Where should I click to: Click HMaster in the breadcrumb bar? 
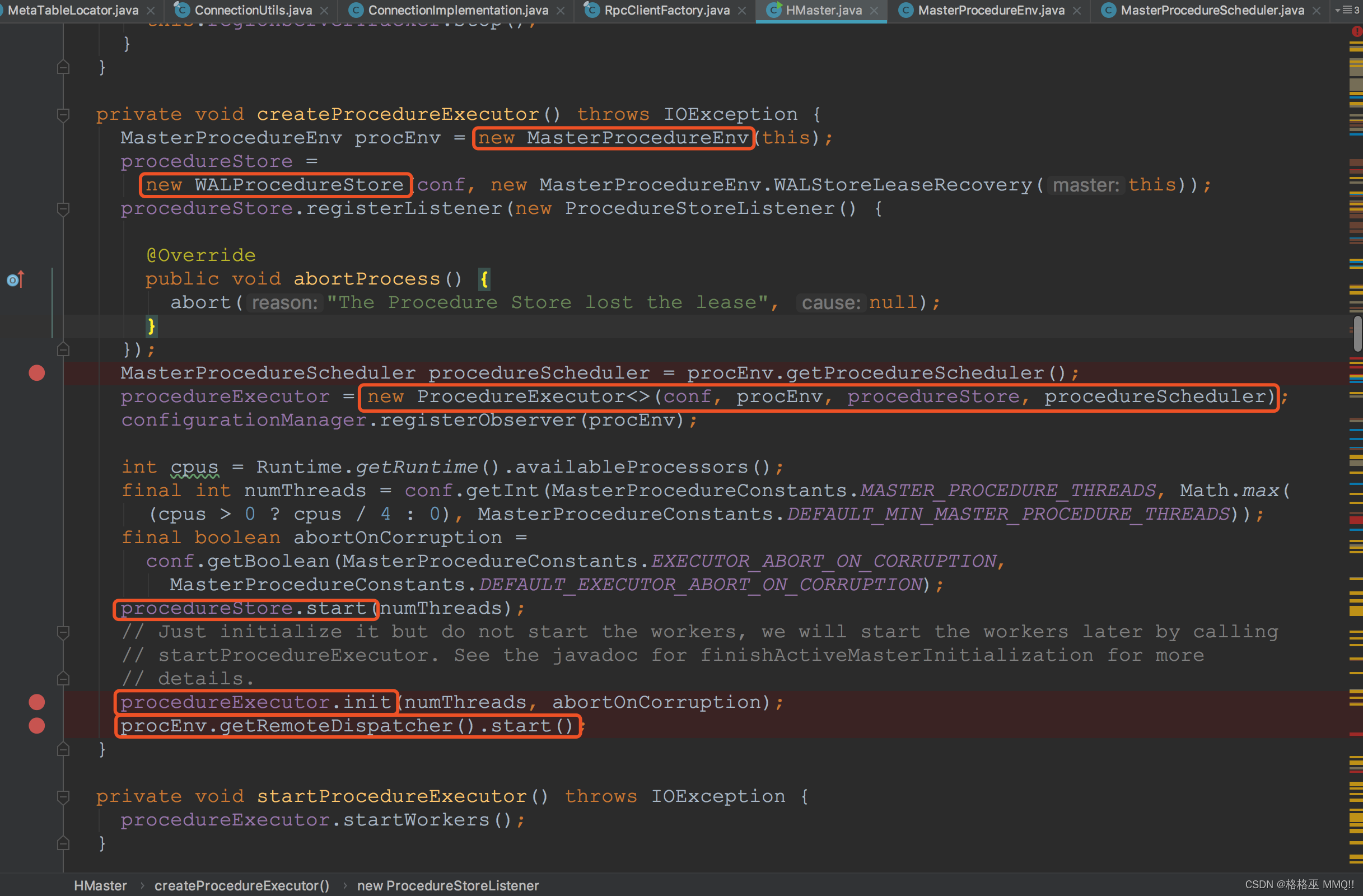pos(100,885)
